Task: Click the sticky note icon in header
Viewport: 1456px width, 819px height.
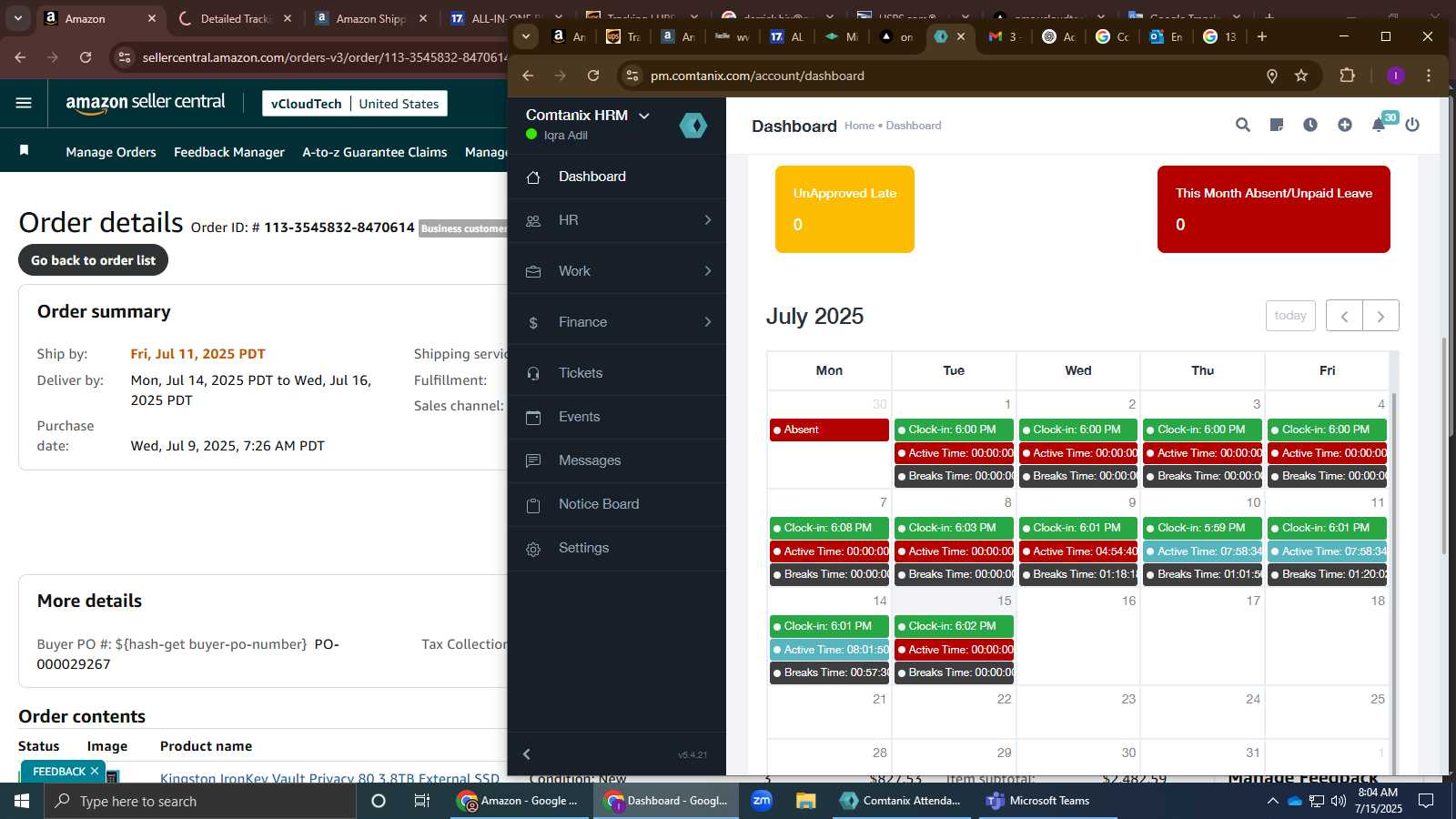Action: (1277, 126)
